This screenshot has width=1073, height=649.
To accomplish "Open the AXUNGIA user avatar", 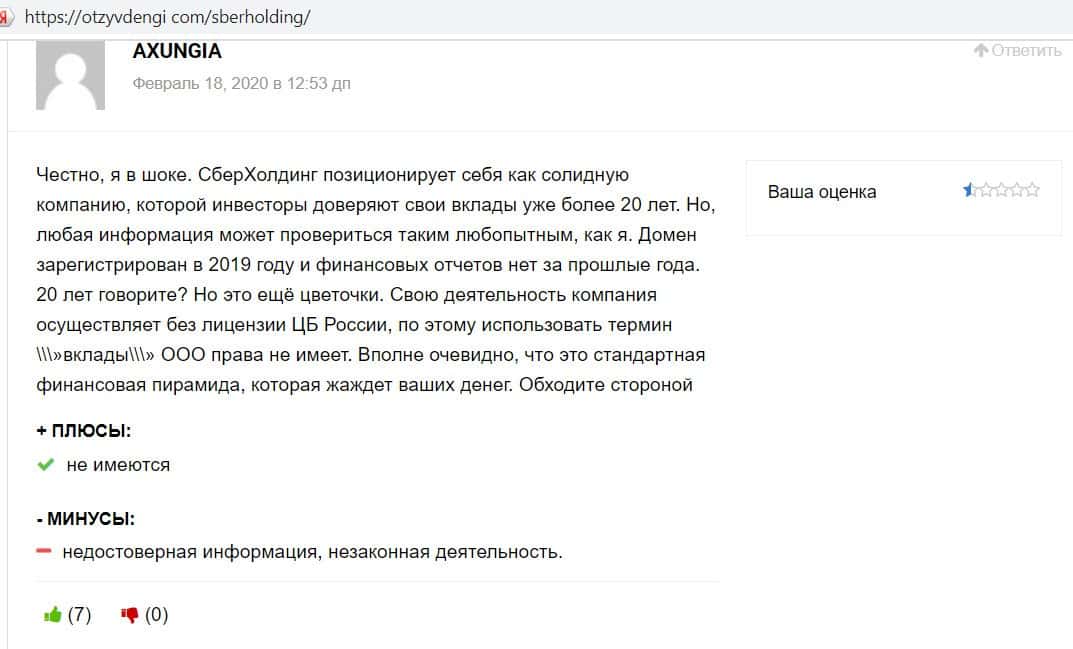I will [70, 76].
